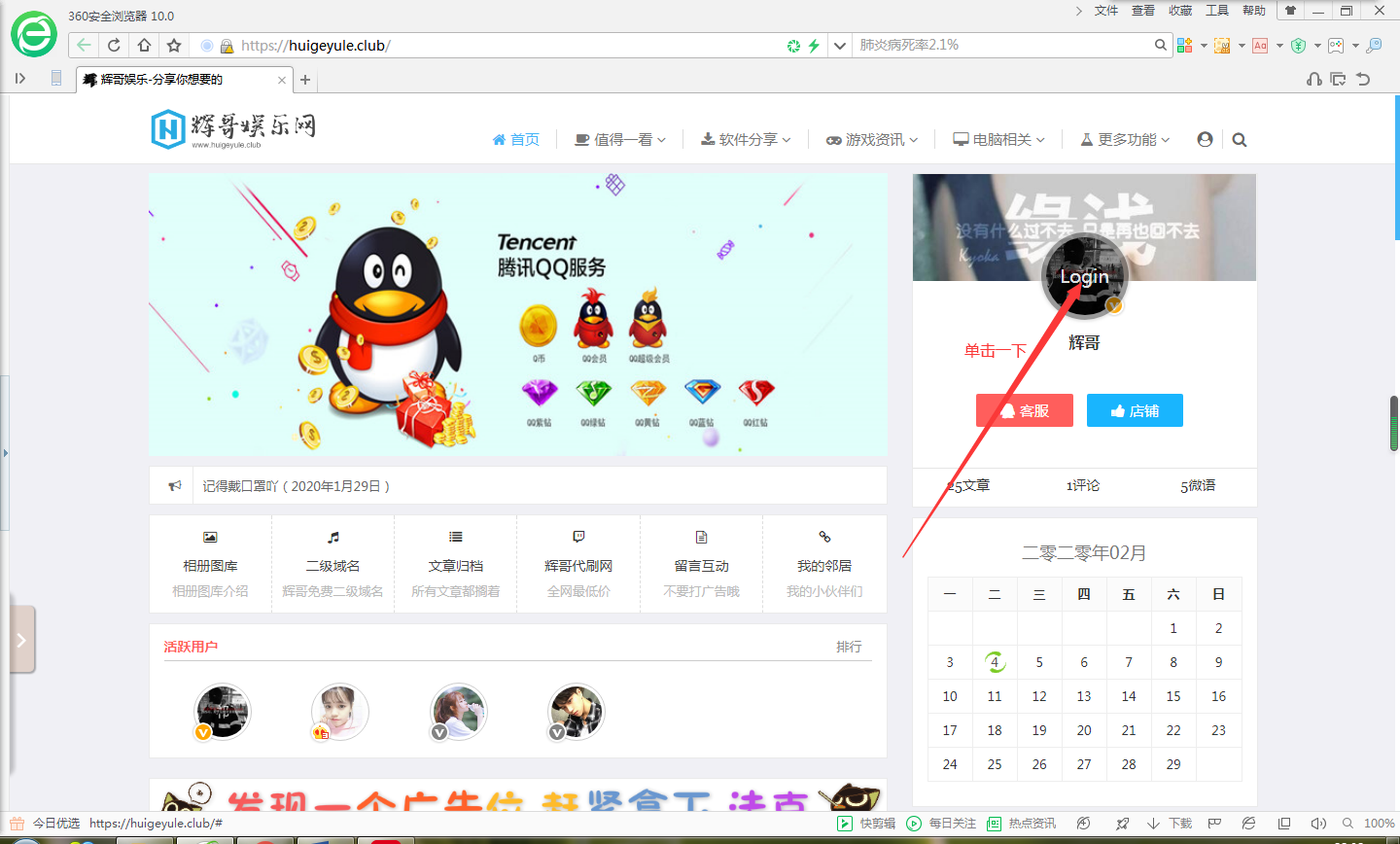Click the Login avatar circle
Viewport: 1400px width, 844px height.
point(1084,276)
